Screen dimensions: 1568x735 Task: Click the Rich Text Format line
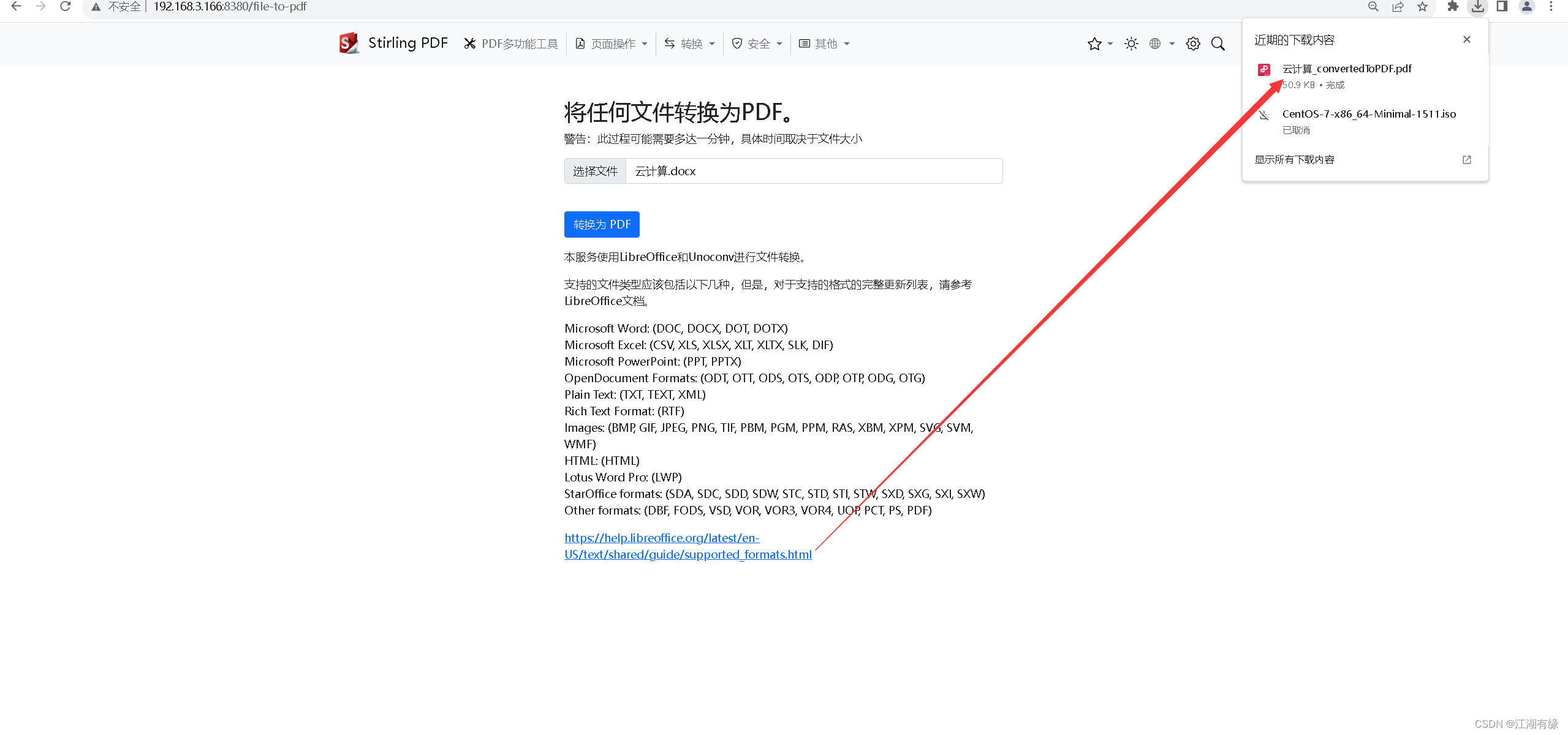pos(624,411)
